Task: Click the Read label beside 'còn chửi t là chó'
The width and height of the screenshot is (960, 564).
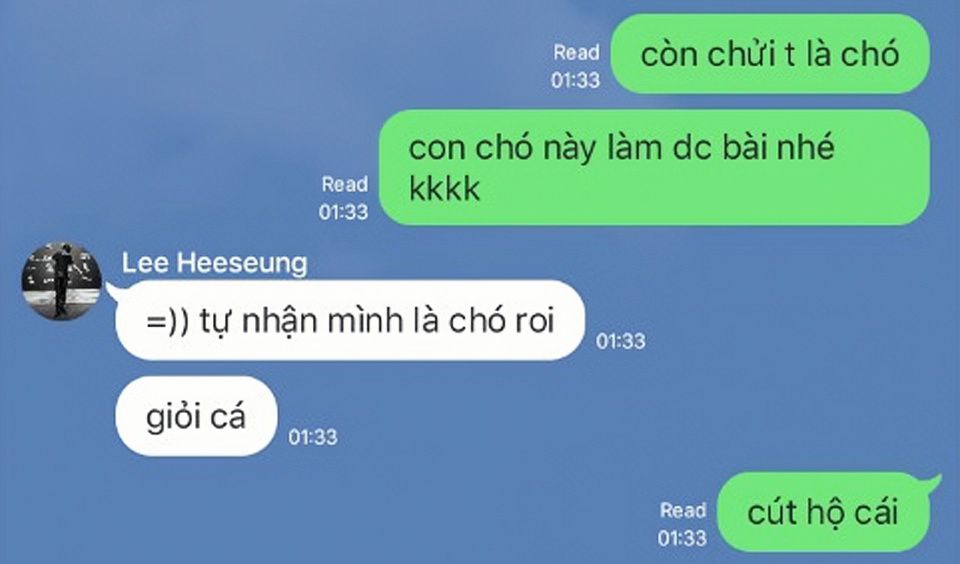Action: pyautogui.click(x=576, y=53)
